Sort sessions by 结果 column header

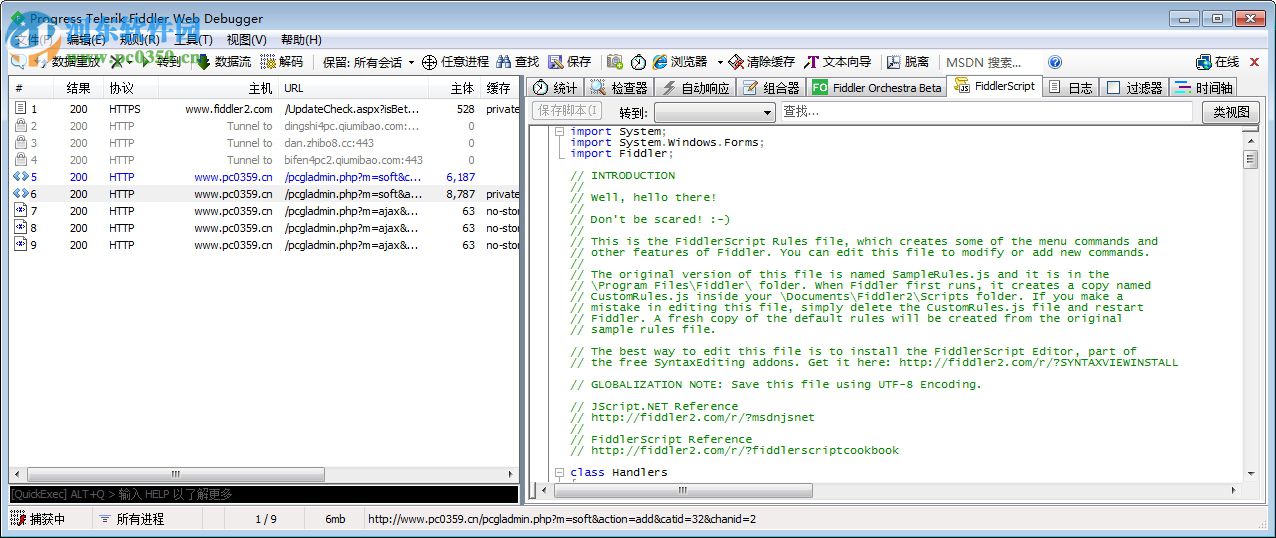(x=78, y=88)
